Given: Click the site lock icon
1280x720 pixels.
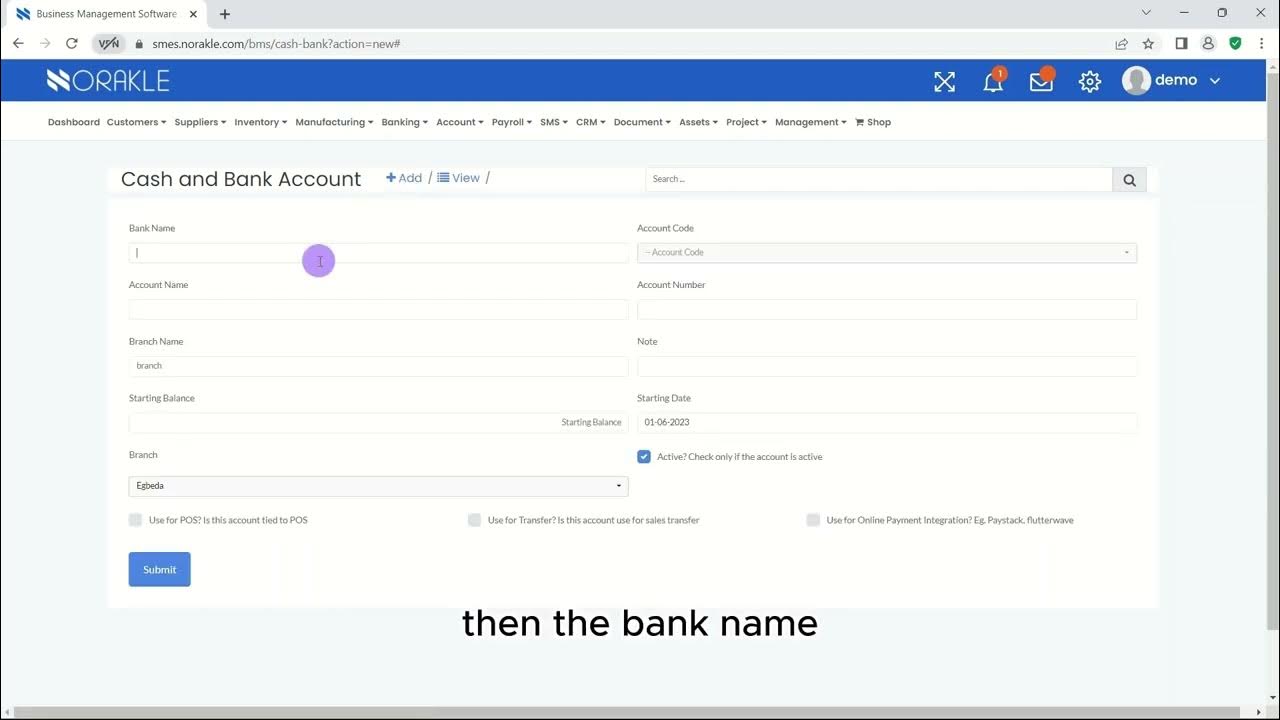Looking at the screenshot, I should [139, 44].
